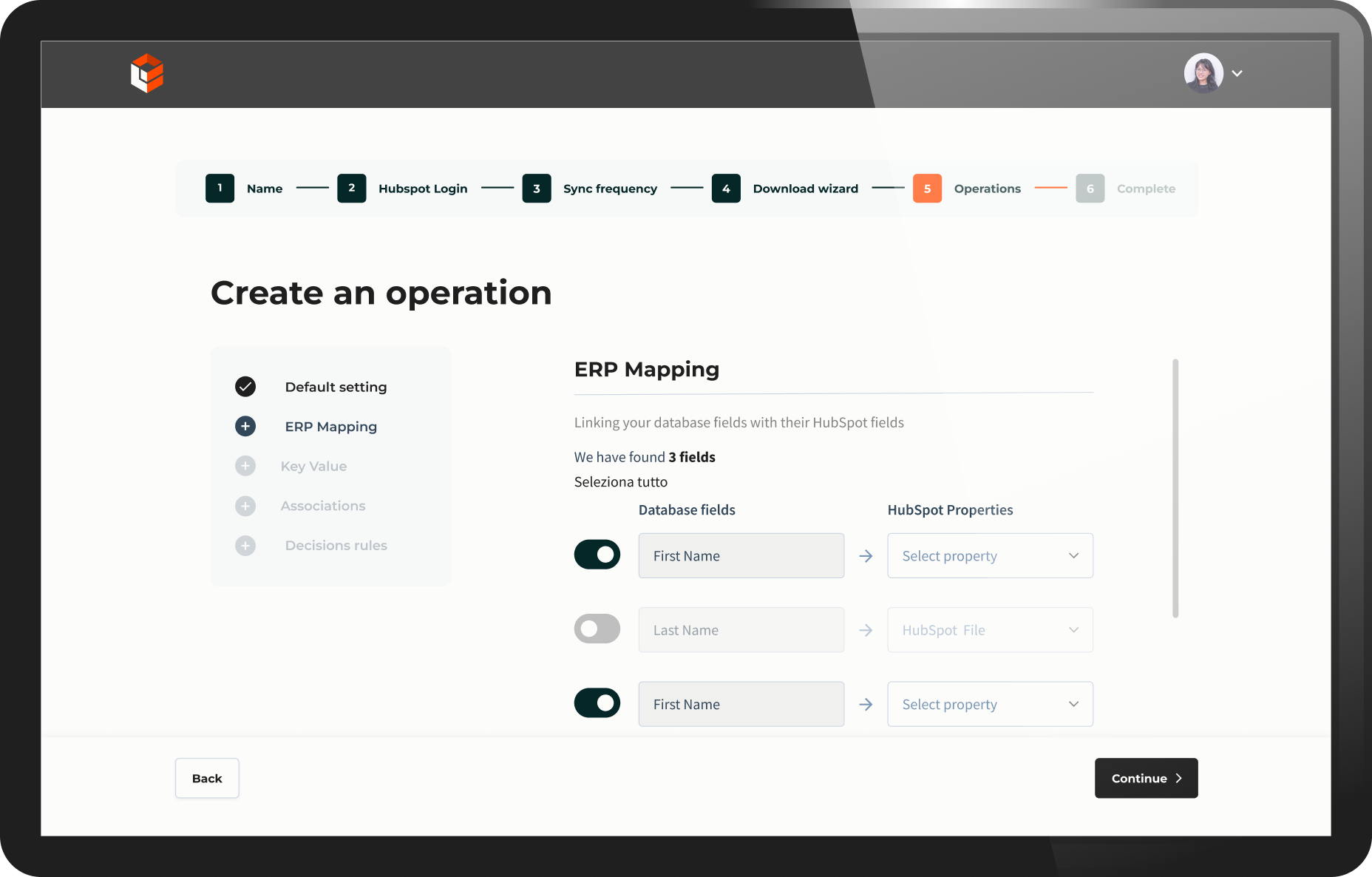Expand the HubSpot File dropdown
The width and height of the screenshot is (1372, 877).
[x=990, y=630]
